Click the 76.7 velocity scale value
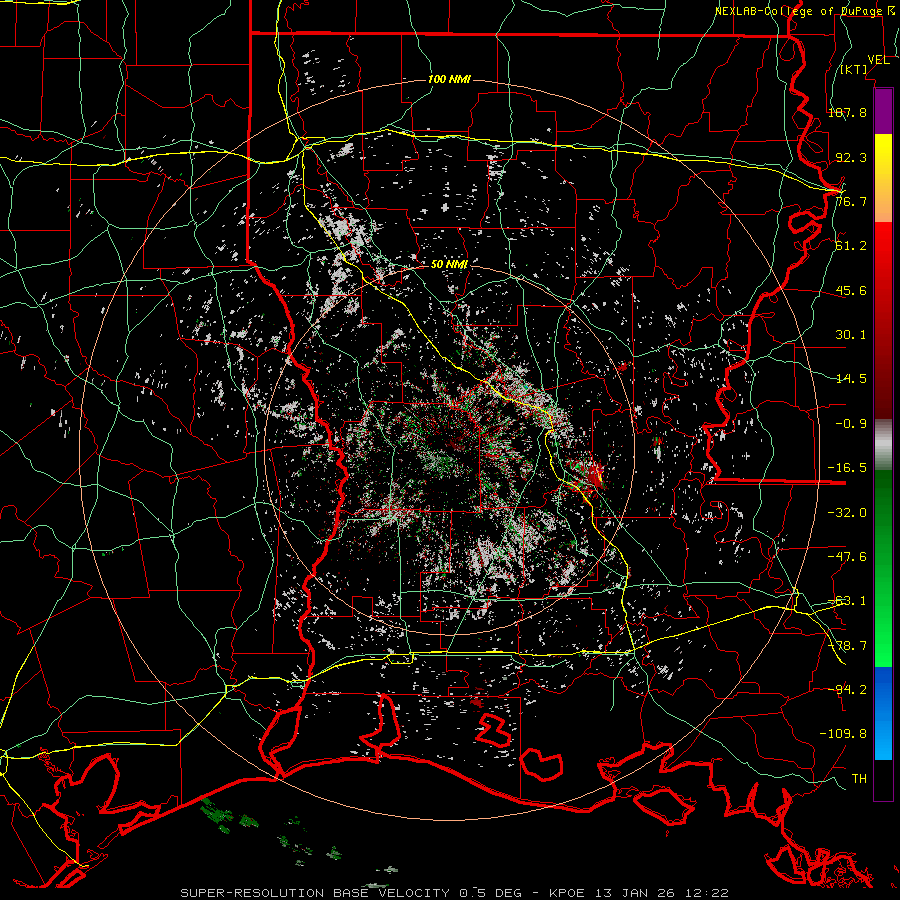The image size is (900, 900). tap(851, 201)
